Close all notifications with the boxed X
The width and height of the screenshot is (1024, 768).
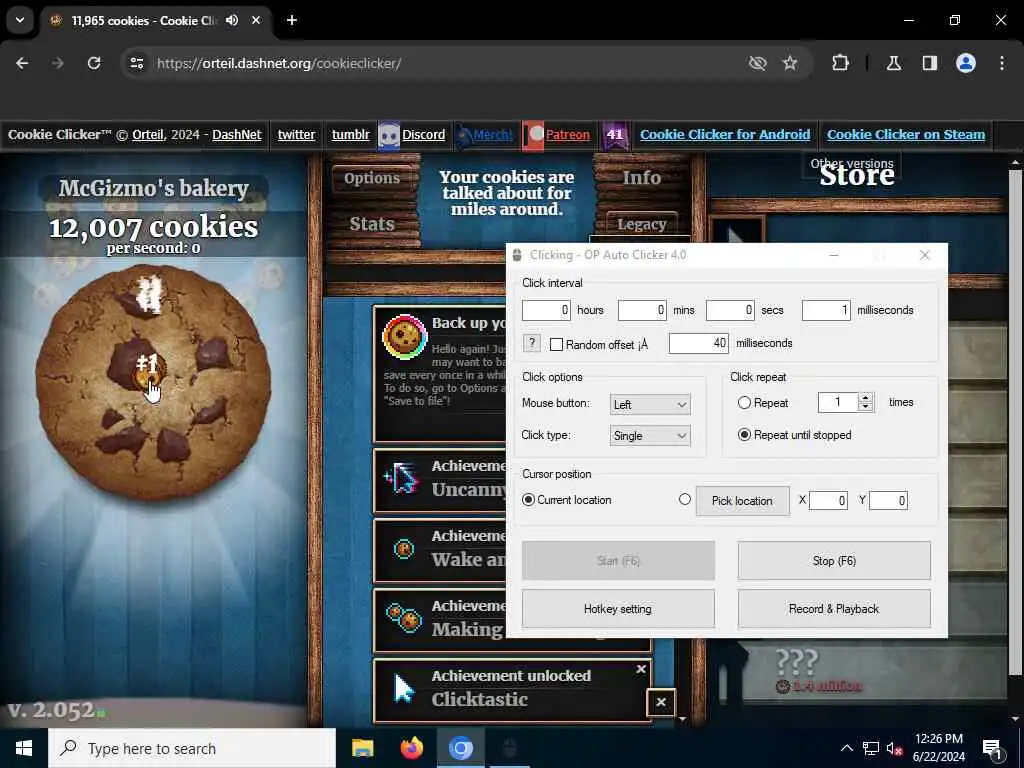[661, 702]
